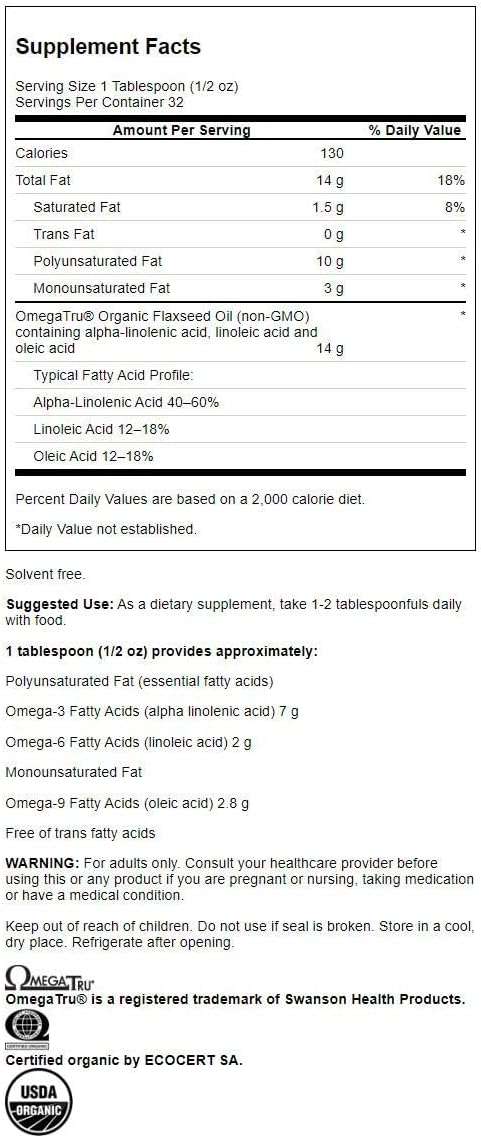The image size is (481, 1138).
Task: Click the WARNING paragraph label
Action: 43,863
